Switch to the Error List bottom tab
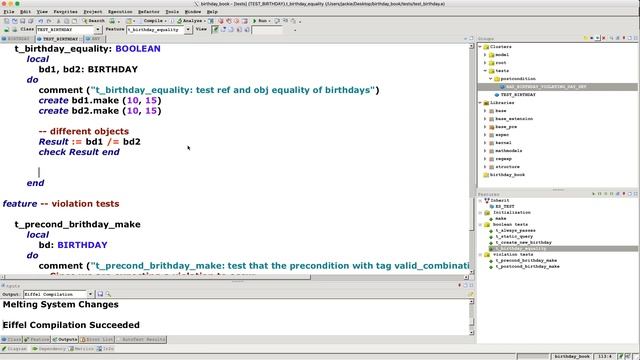 click(x=97, y=339)
